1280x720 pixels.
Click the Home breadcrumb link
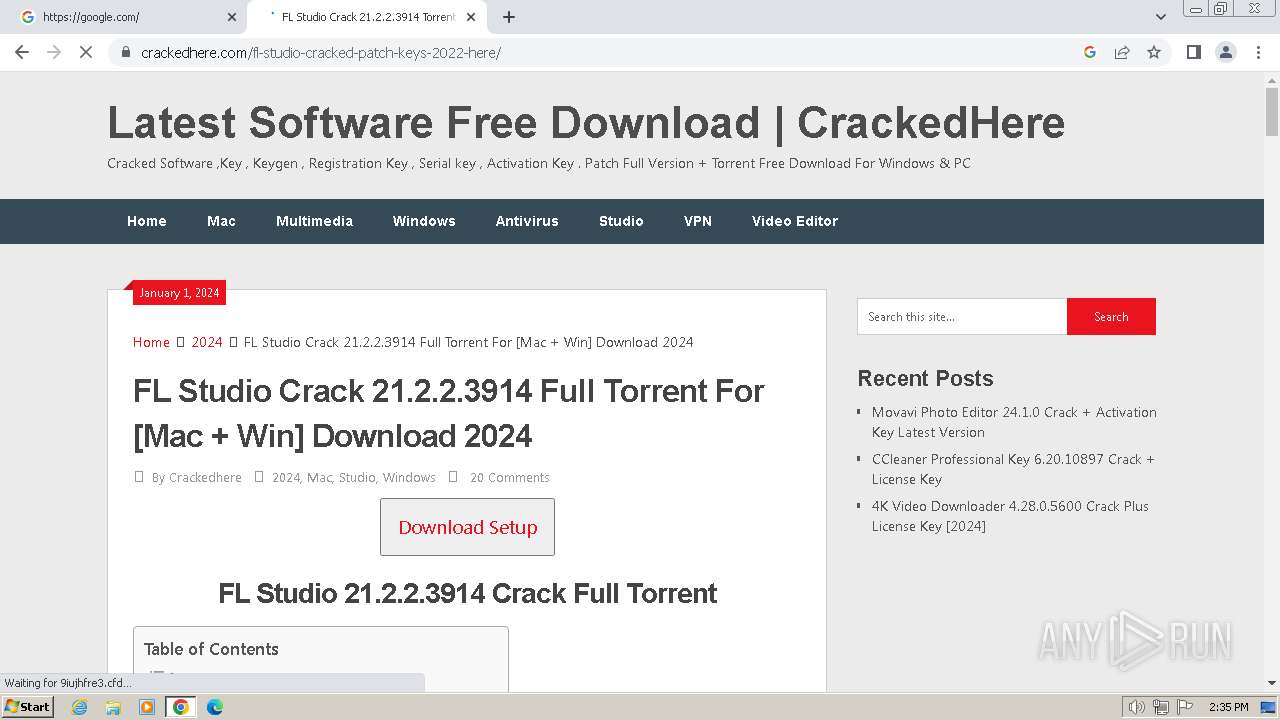tap(151, 342)
